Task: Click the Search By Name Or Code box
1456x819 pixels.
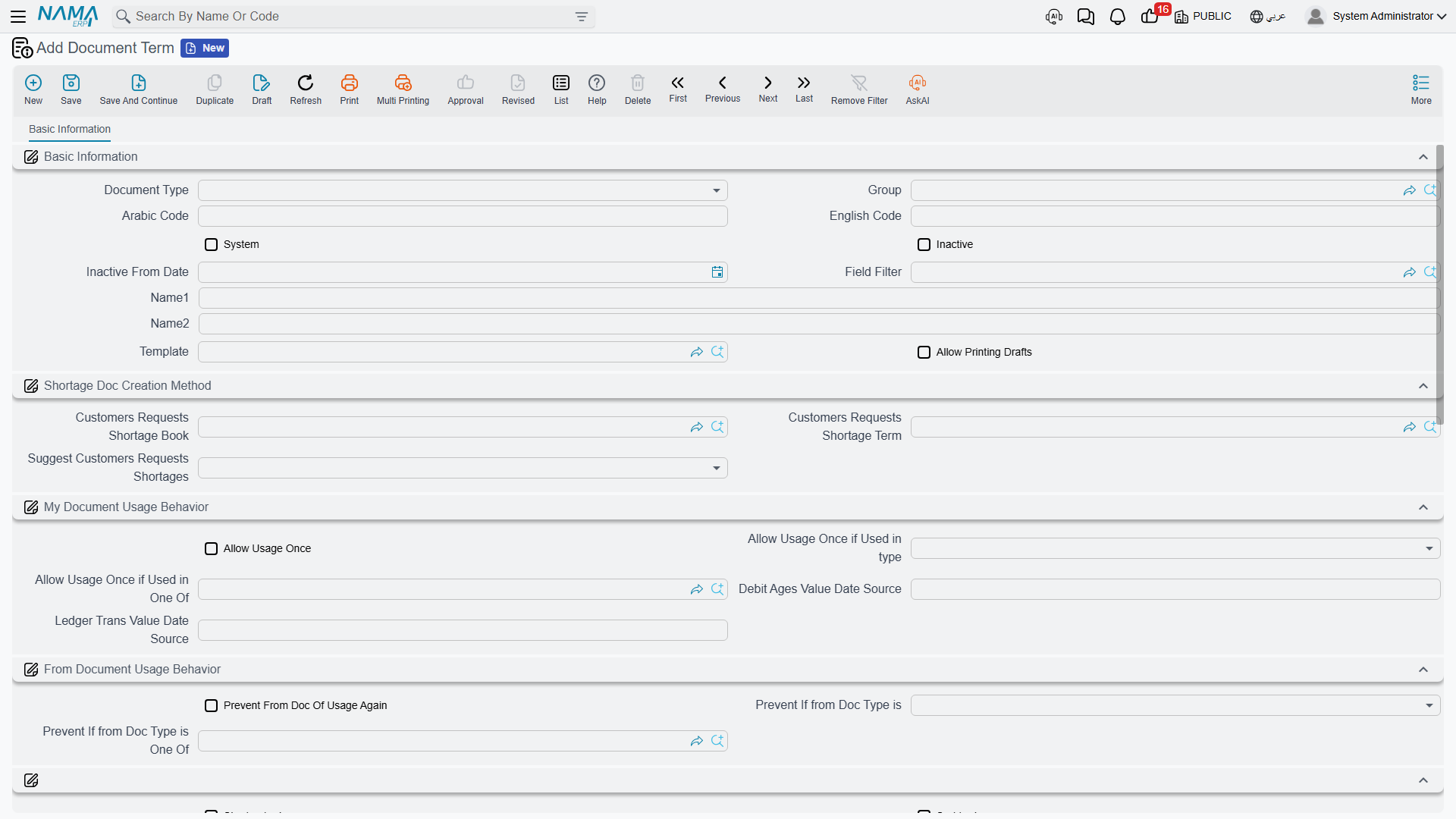Action: [x=353, y=17]
